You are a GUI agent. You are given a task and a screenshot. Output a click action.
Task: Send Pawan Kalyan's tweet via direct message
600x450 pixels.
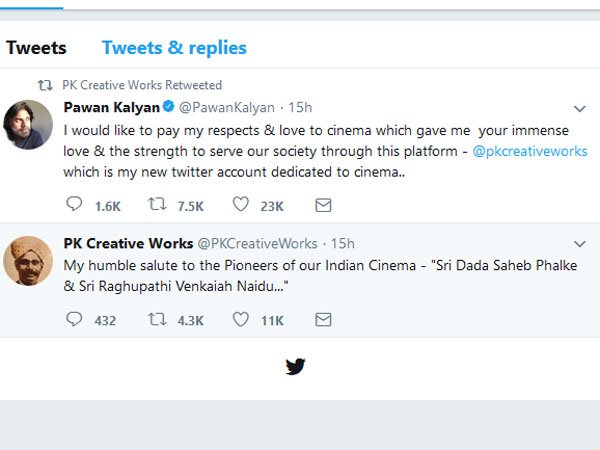tap(323, 205)
